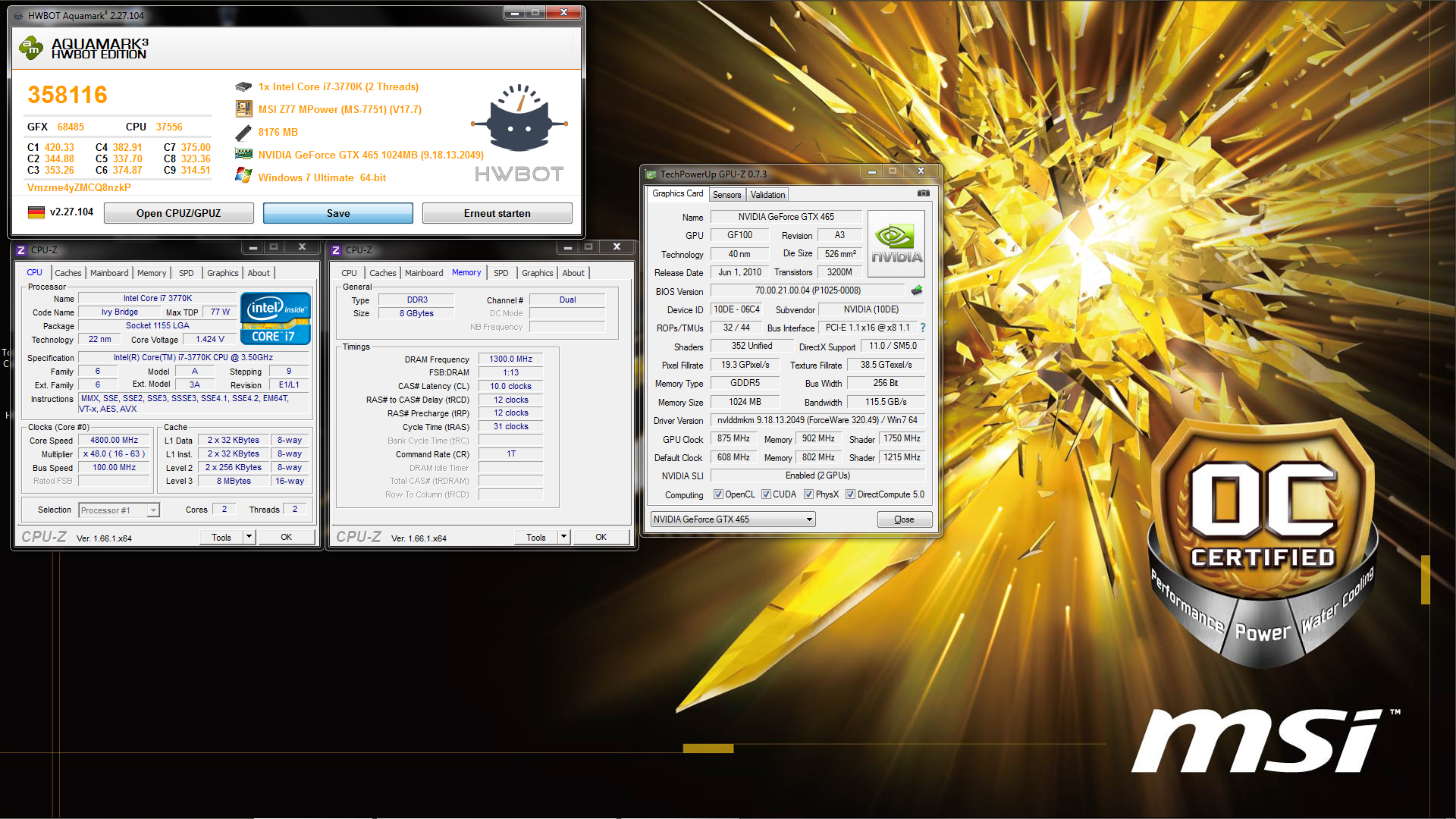Click the BIOS save chip icon in GPU-Z
Screen dimensions: 1456x819
click(917, 290)
